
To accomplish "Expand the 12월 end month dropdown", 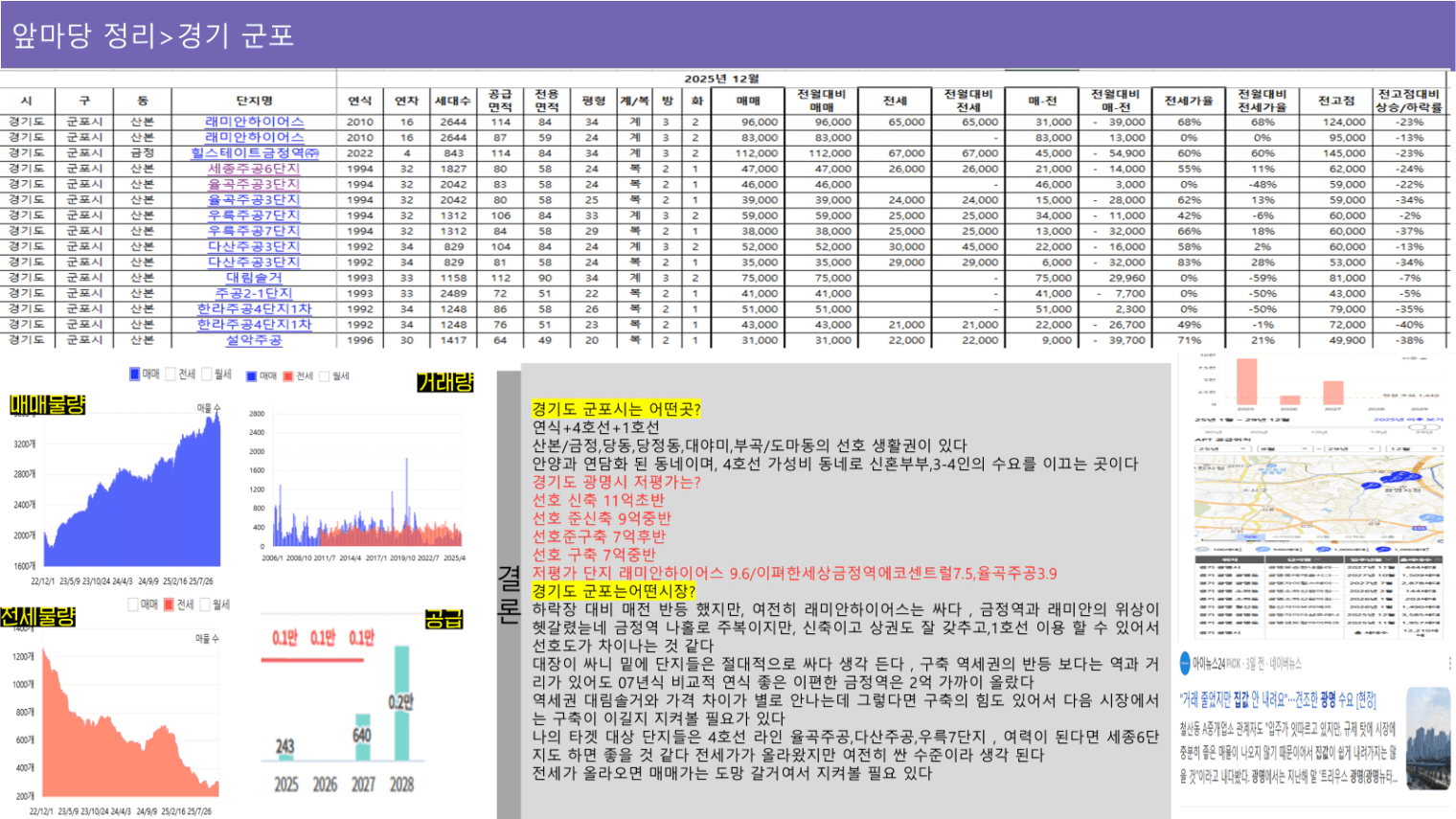I will [x=1413, y=448].
